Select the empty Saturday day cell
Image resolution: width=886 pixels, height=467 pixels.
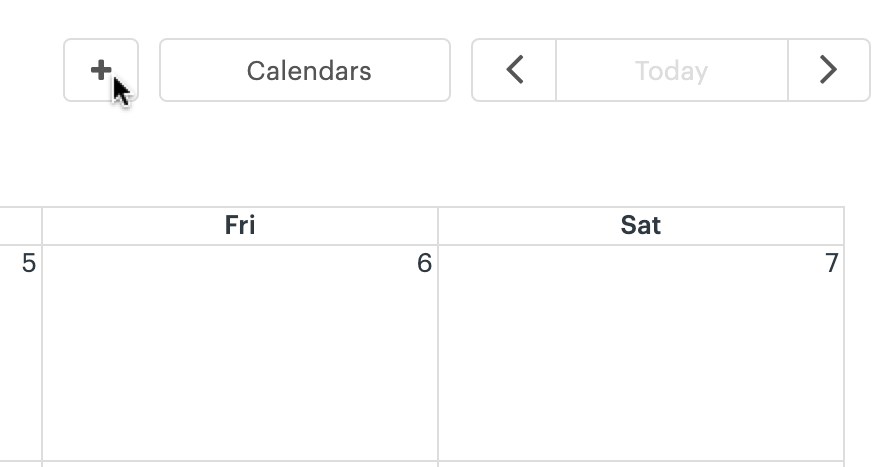pyautogui.click(x=641, y=360)
